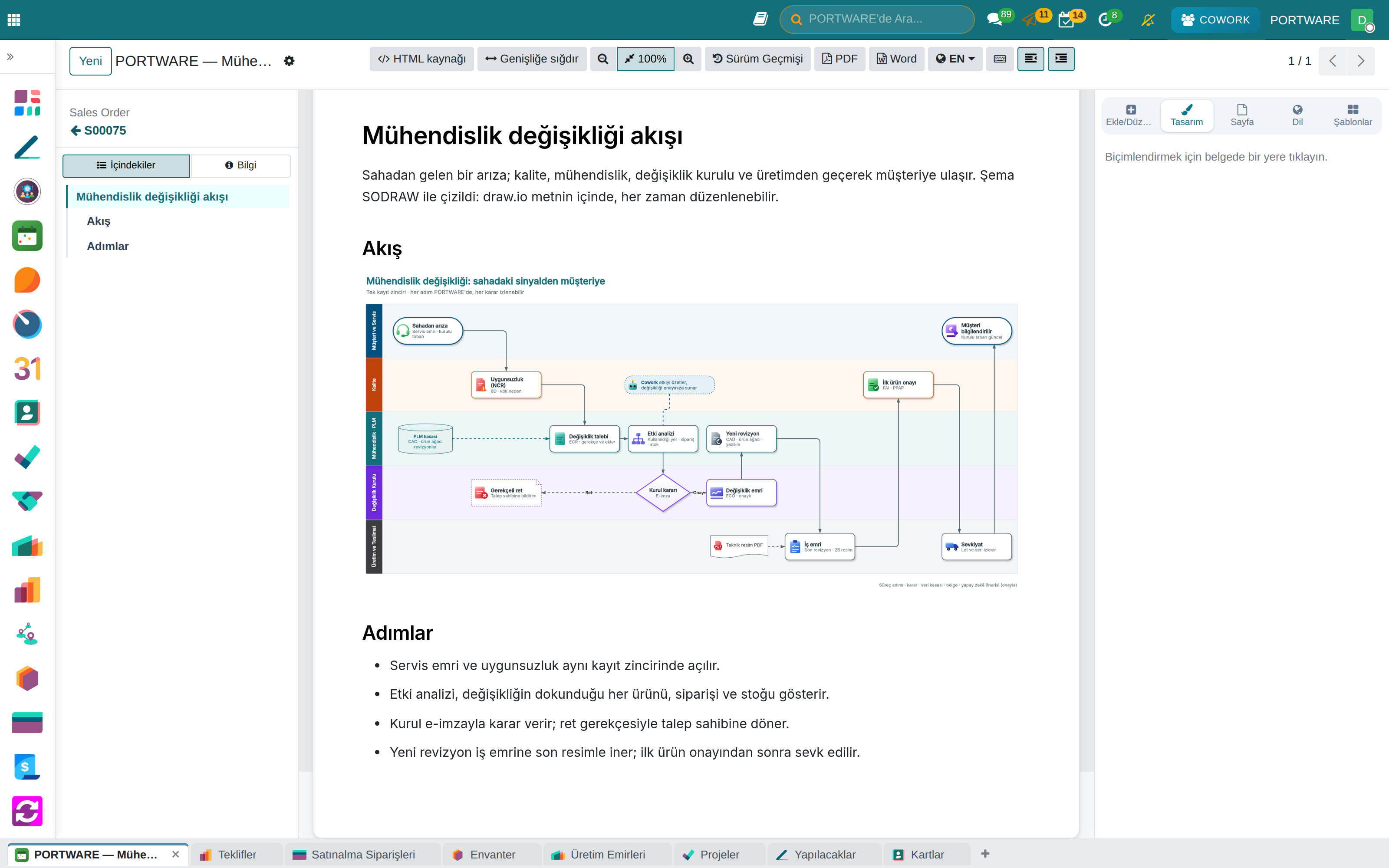Image resolution: width=1389 pixels, height=868 pixels.
Task: Open Sürüm Geçmişi version history
Action: point(757,59)
